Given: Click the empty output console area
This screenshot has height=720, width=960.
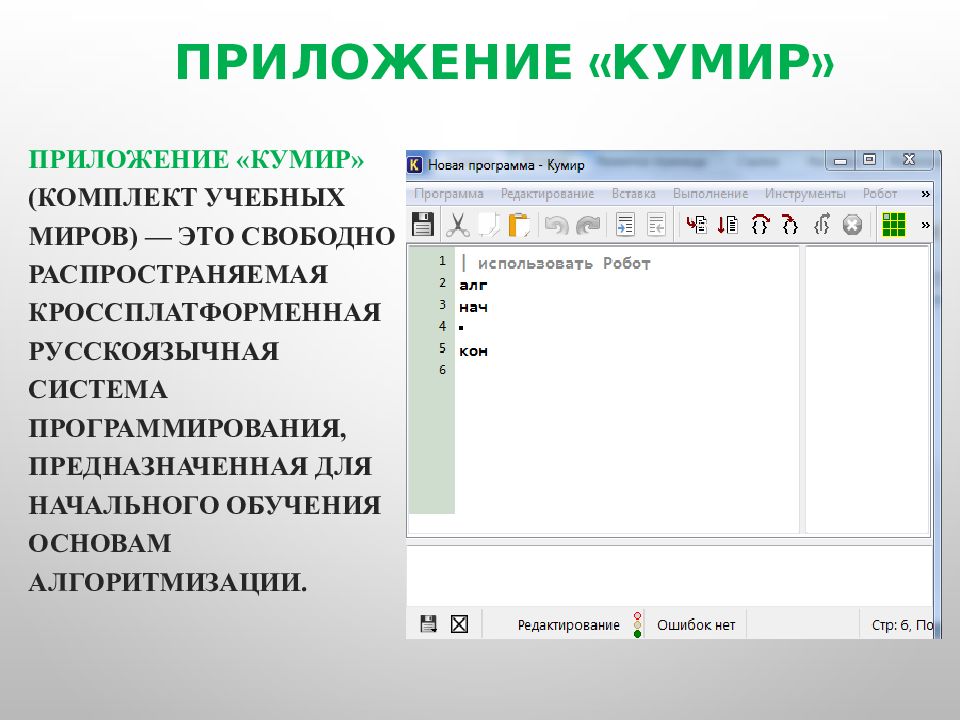Looking at the screenshot, I should tap(669, 576).
